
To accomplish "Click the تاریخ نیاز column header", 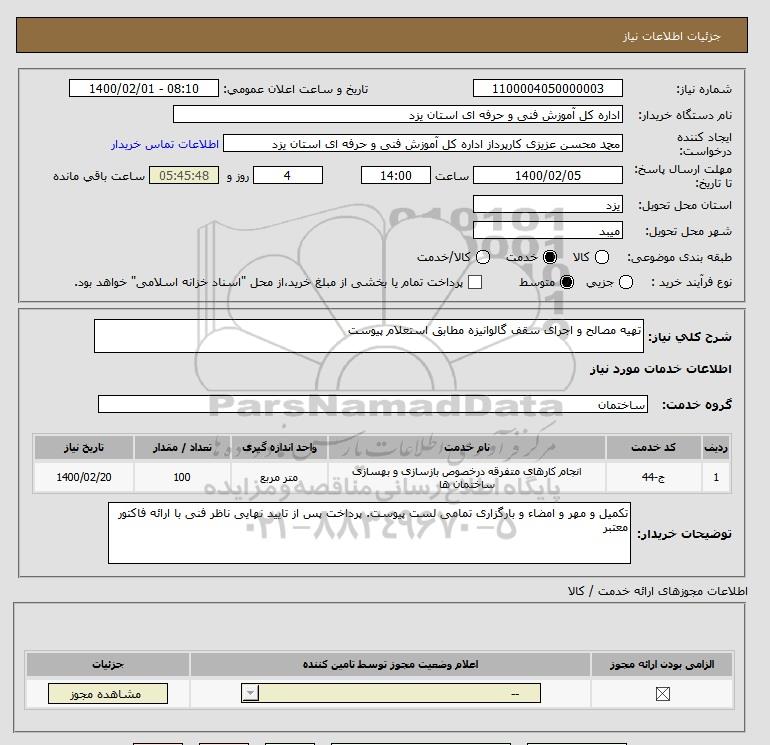I will coord(84,447).
